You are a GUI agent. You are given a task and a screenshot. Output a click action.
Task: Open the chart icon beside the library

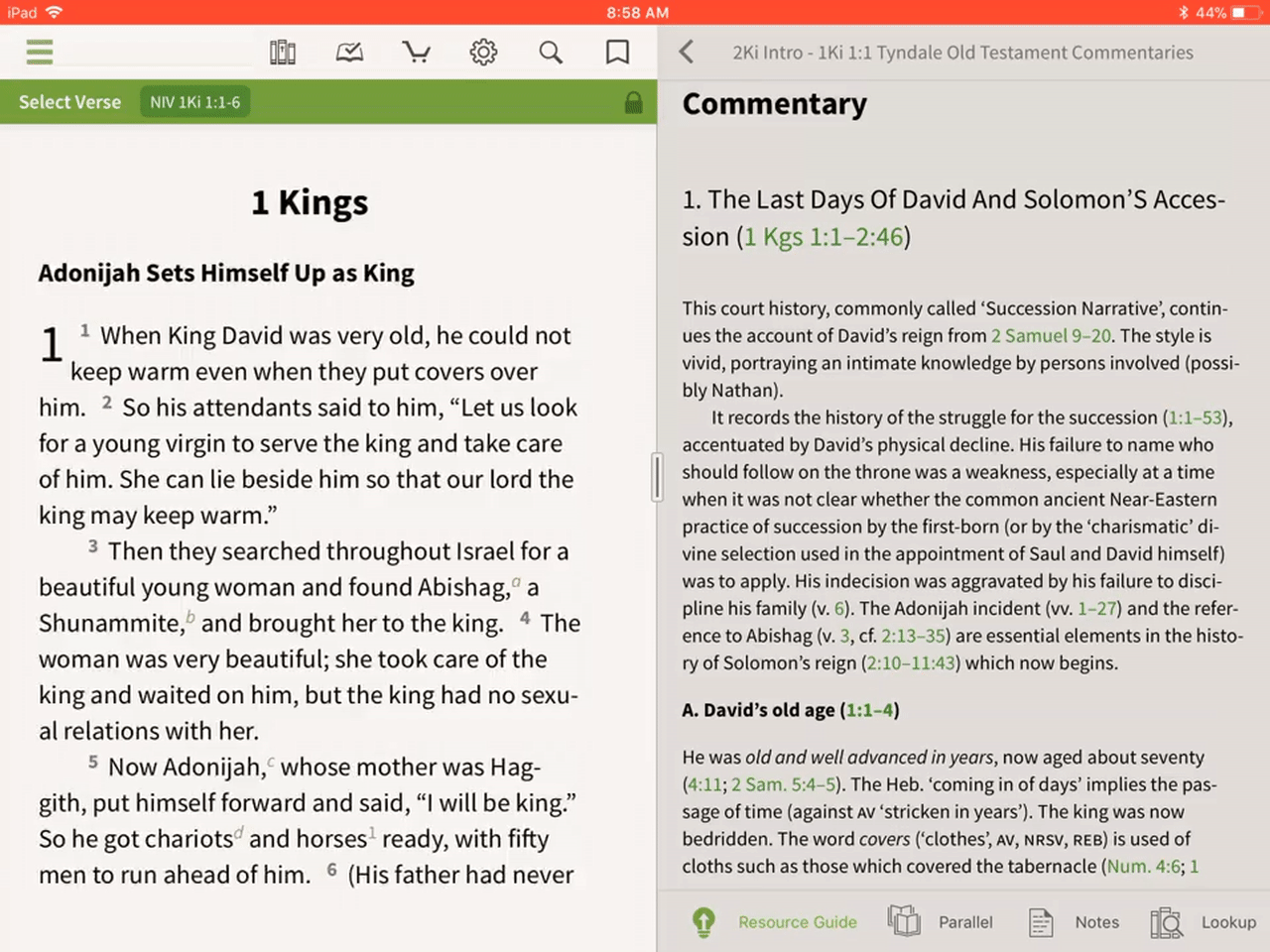click(349, 52)
